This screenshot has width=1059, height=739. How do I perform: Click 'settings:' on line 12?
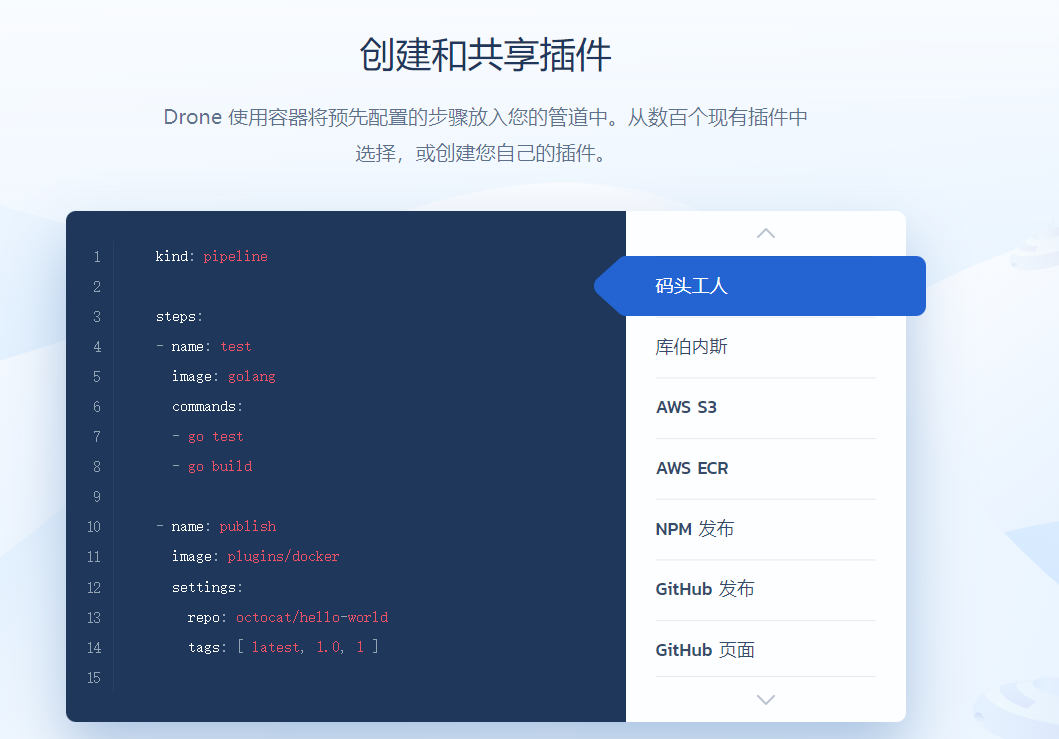coord(207,588)
